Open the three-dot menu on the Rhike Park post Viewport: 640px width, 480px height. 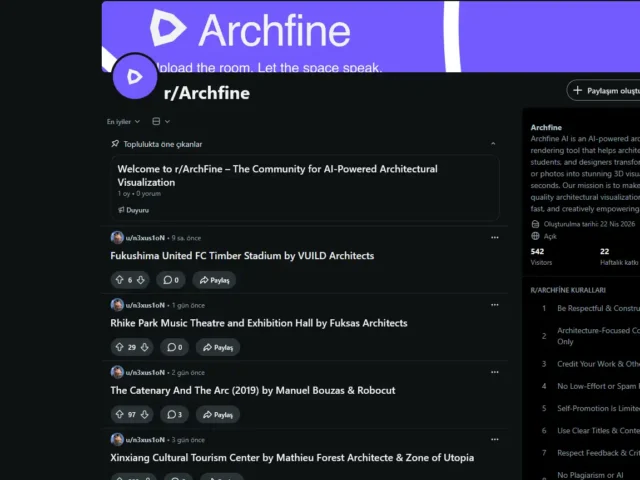pos(495,305)
